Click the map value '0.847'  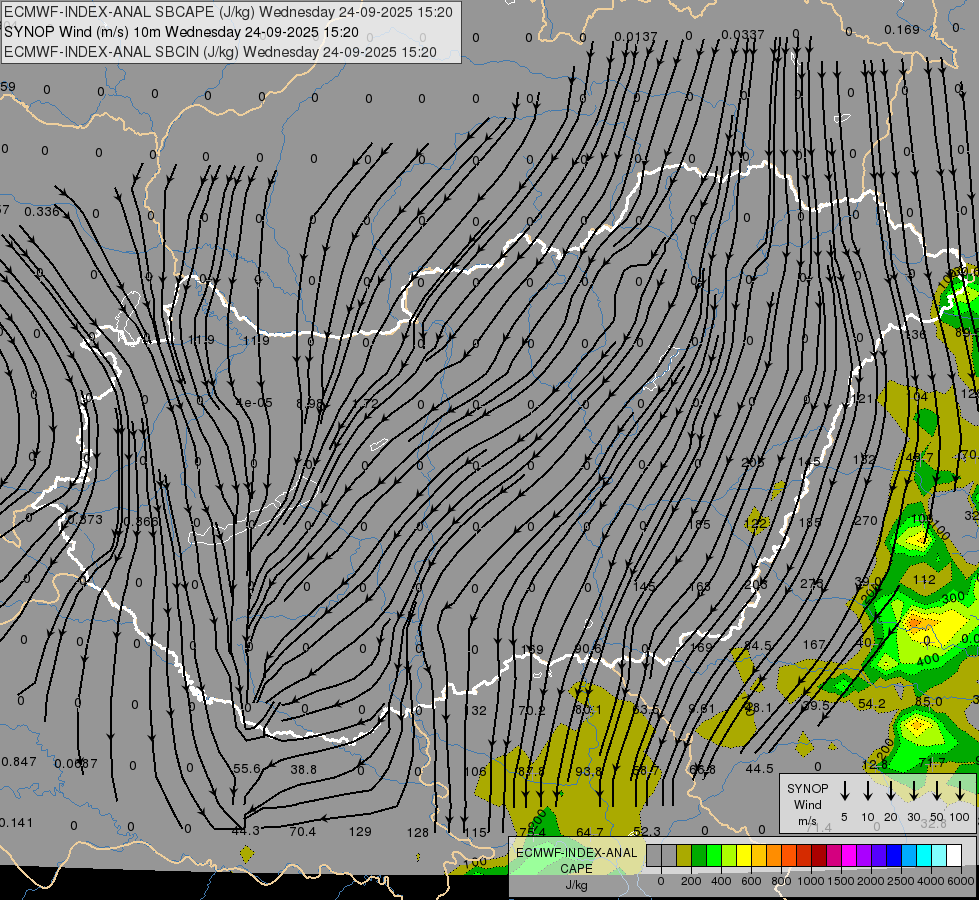[x=19, y=761]
